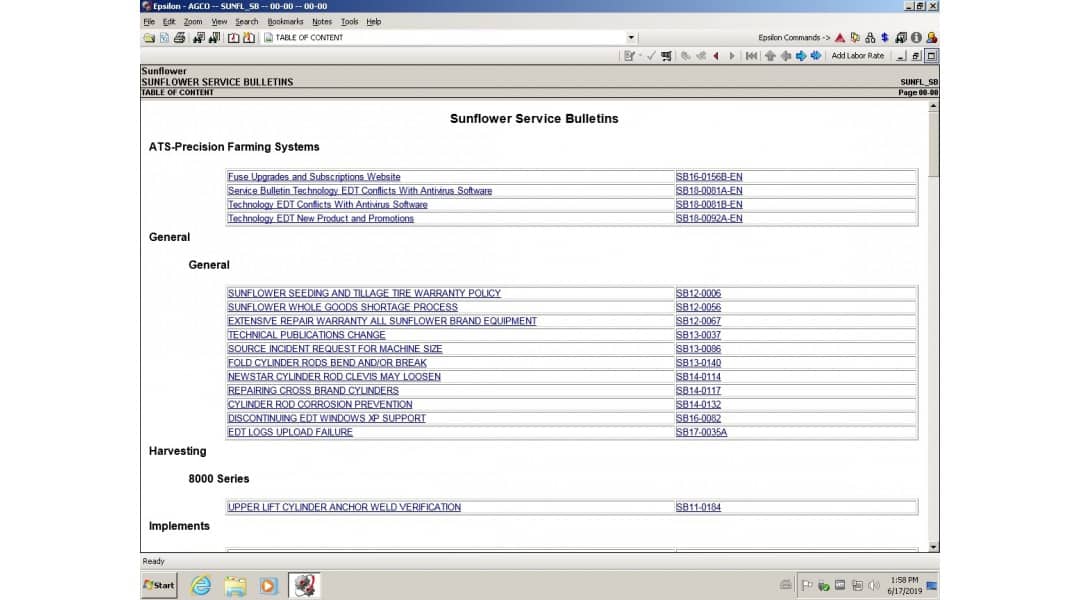Click the first red bookmark book icon

pos(233,38)
